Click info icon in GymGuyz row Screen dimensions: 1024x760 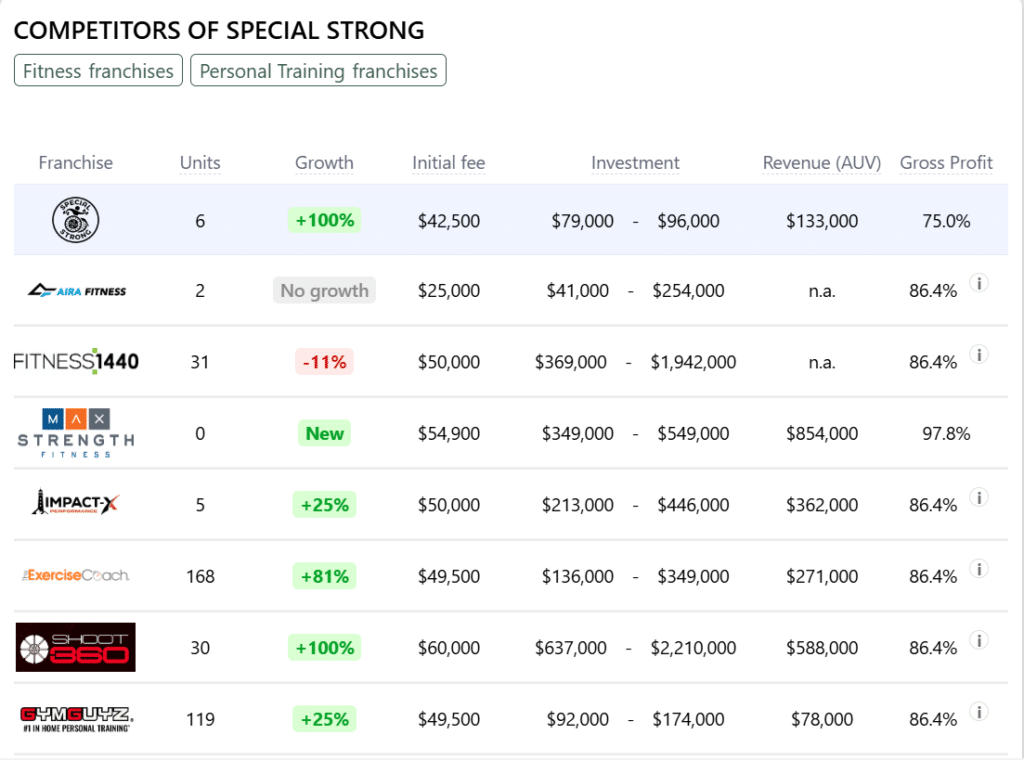(979, 712)
